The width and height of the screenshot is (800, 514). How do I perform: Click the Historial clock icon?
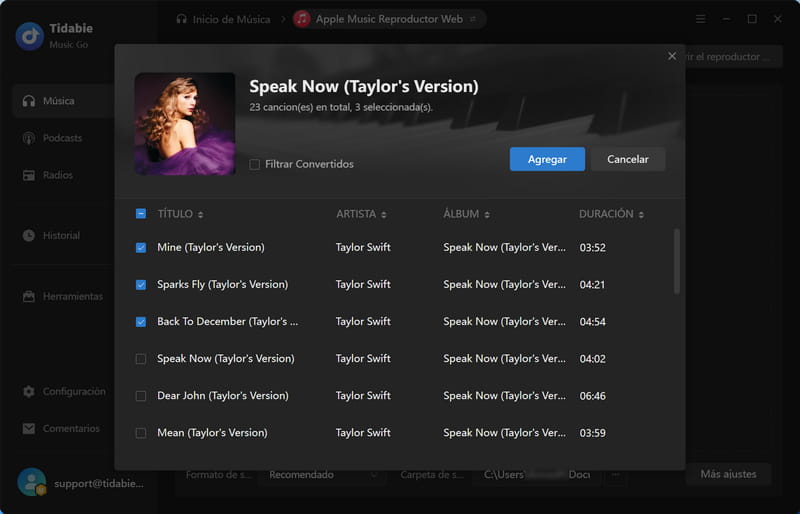tap(29, 235)
